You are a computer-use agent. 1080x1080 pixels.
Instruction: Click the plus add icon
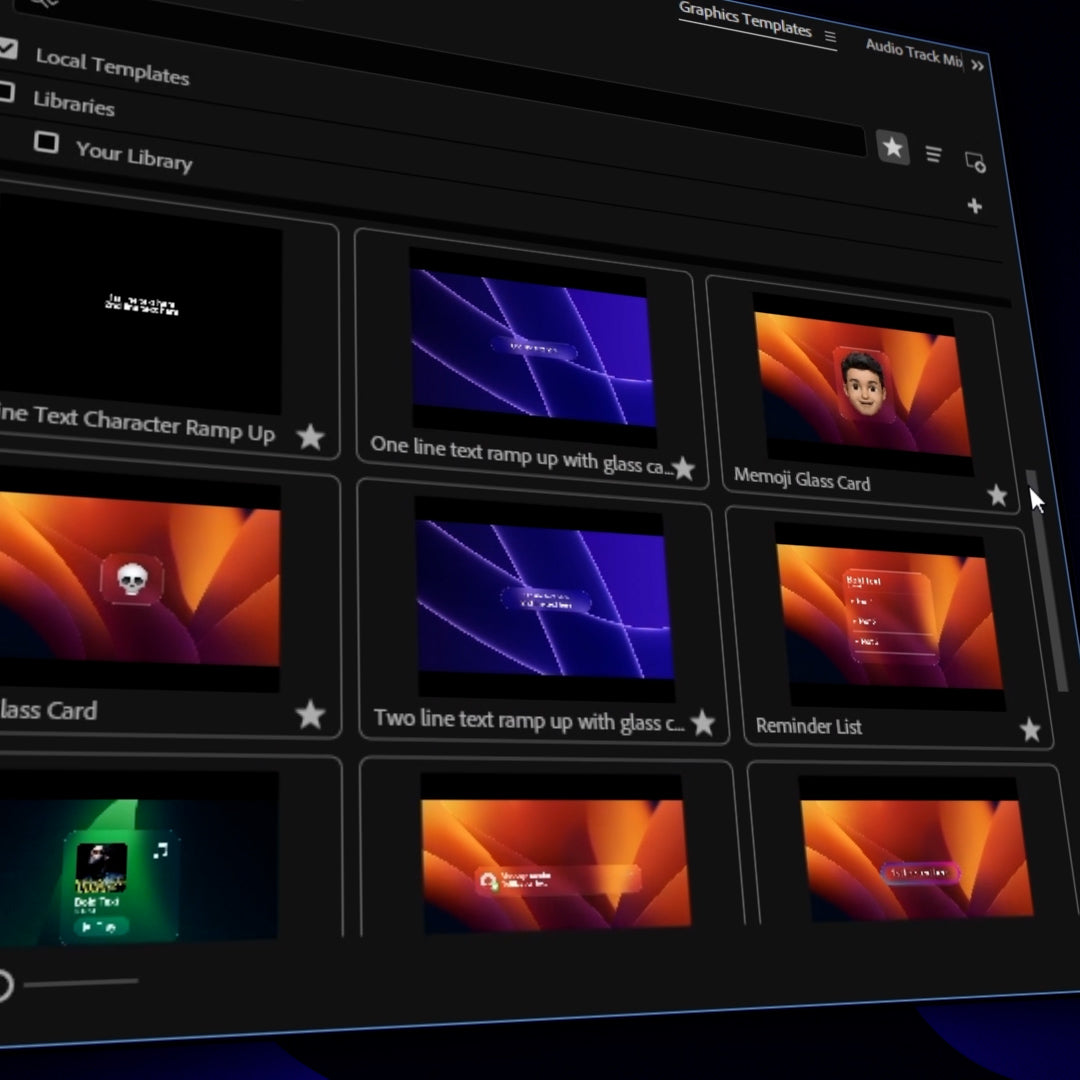(x=975, y=205)
